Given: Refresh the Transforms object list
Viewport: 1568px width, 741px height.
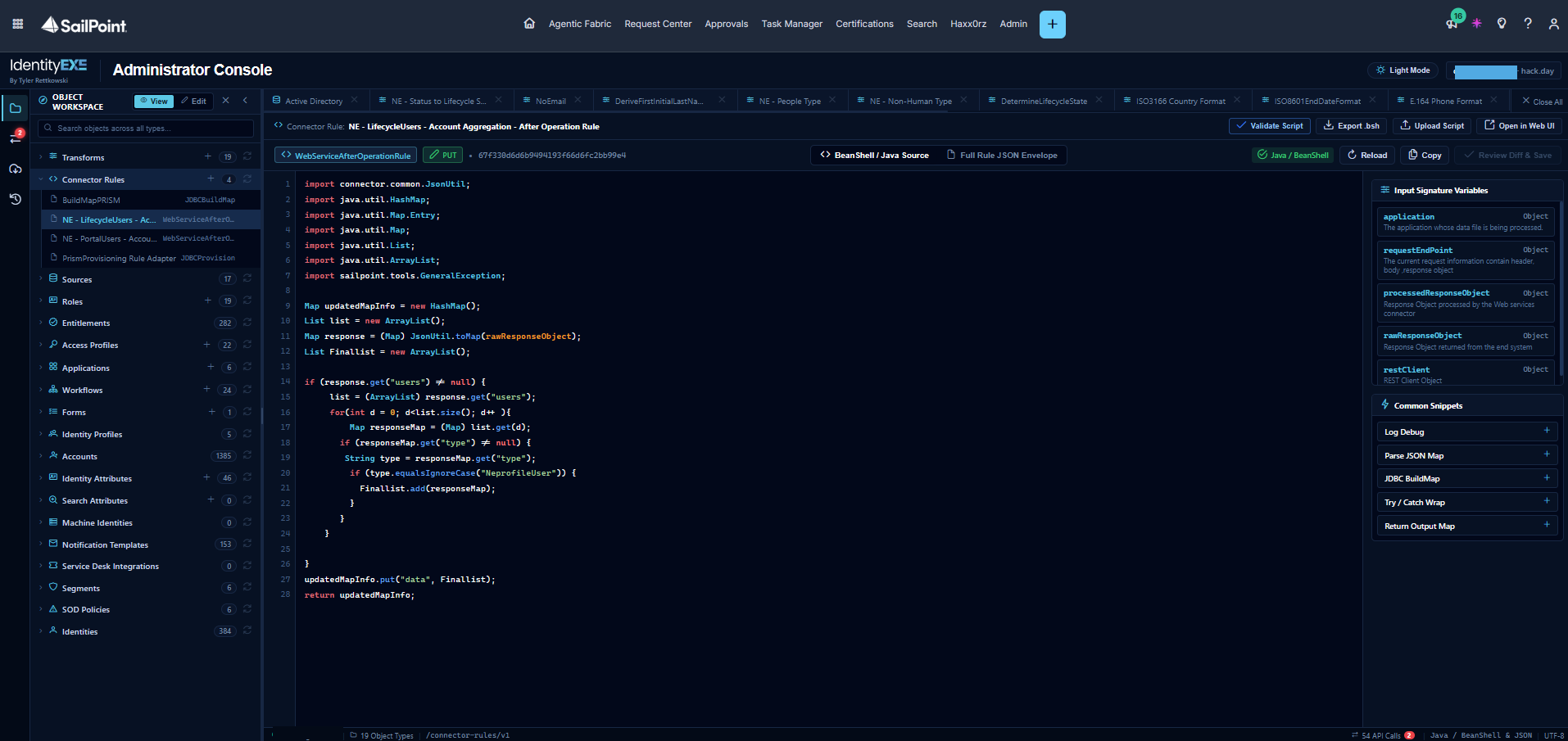Looking at the screenshot, I should (247, 156).
